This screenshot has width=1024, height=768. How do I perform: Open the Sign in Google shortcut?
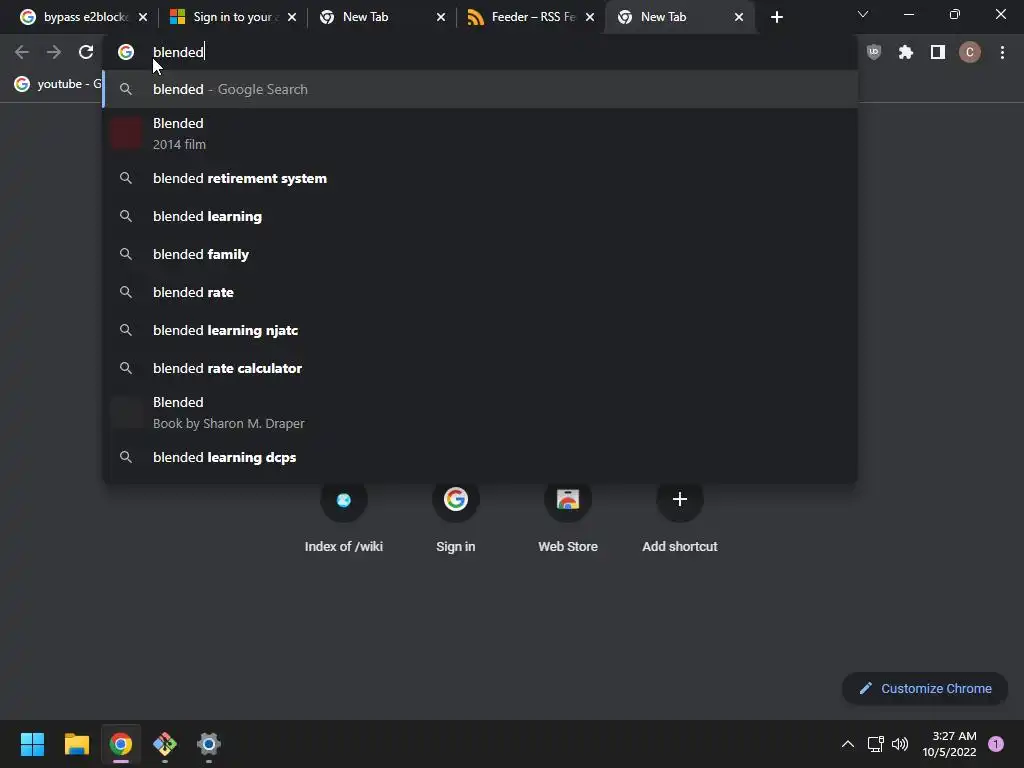click(455, 517)
